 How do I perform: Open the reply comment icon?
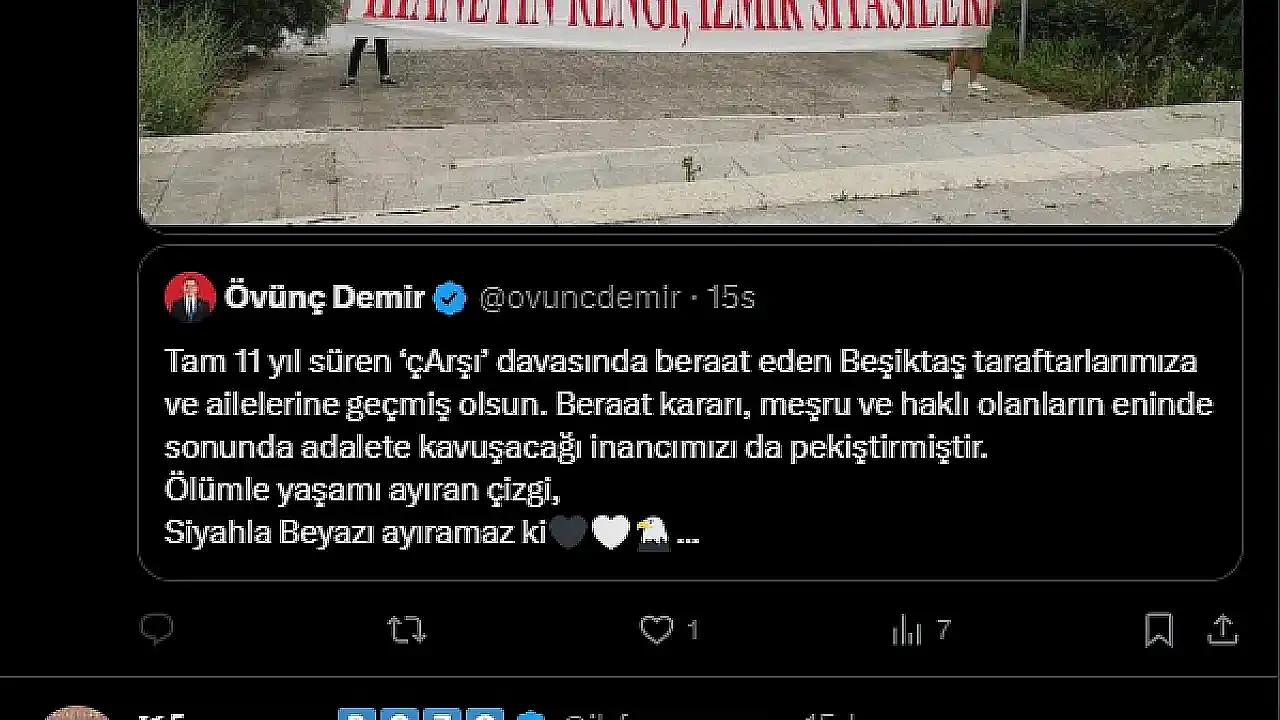156,629
